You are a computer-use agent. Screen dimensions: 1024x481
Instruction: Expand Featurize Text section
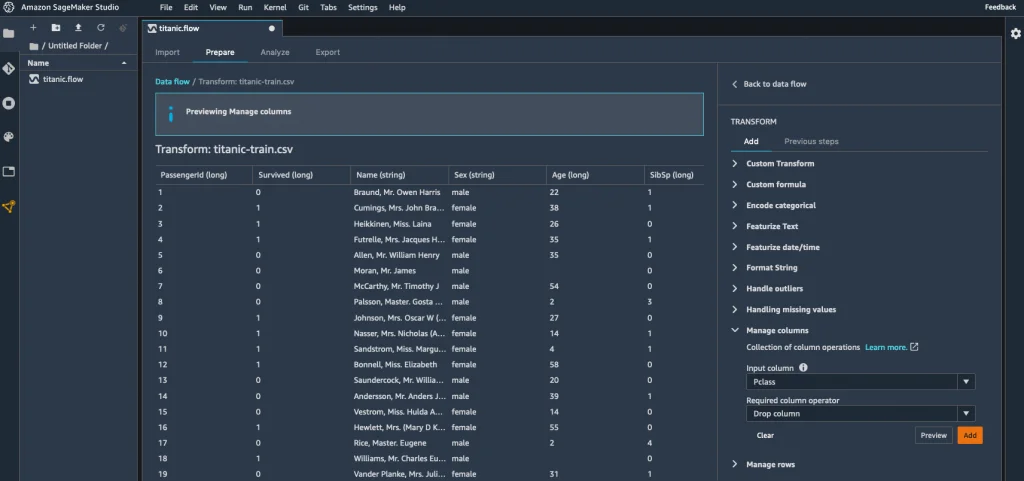[x=772, y=226]
